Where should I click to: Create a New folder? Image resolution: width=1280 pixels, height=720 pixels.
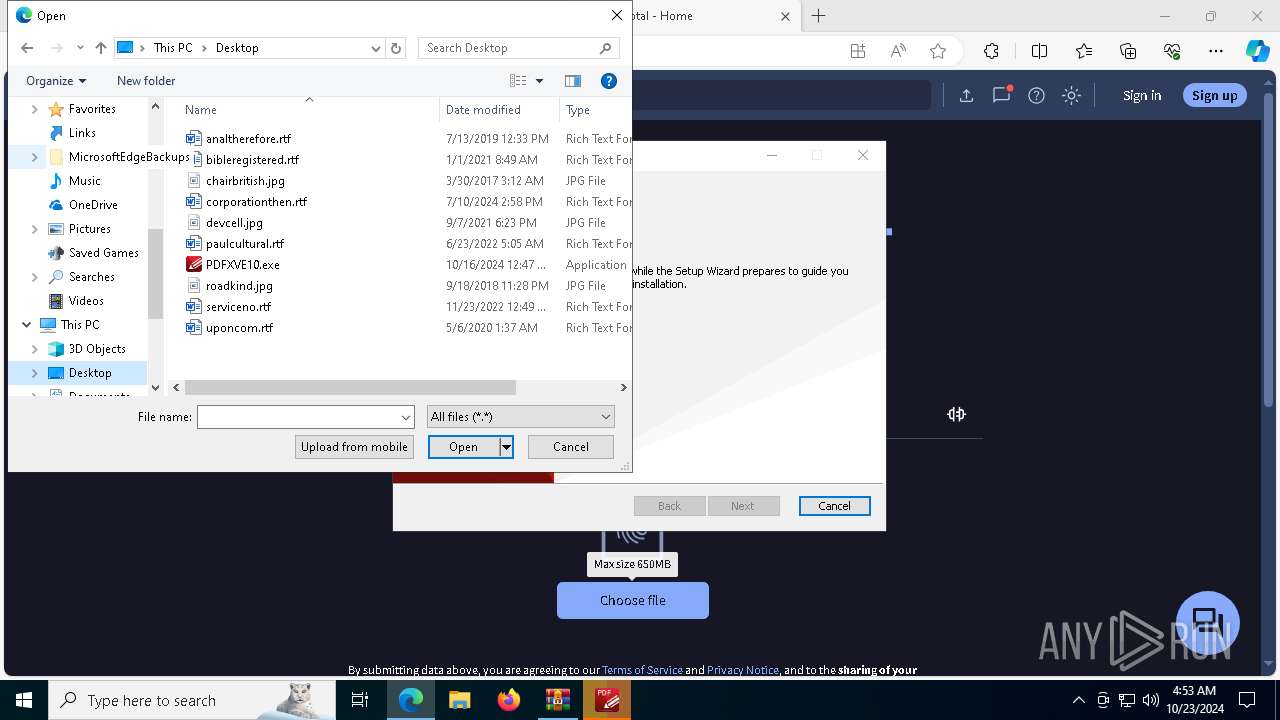pos(146,81)
